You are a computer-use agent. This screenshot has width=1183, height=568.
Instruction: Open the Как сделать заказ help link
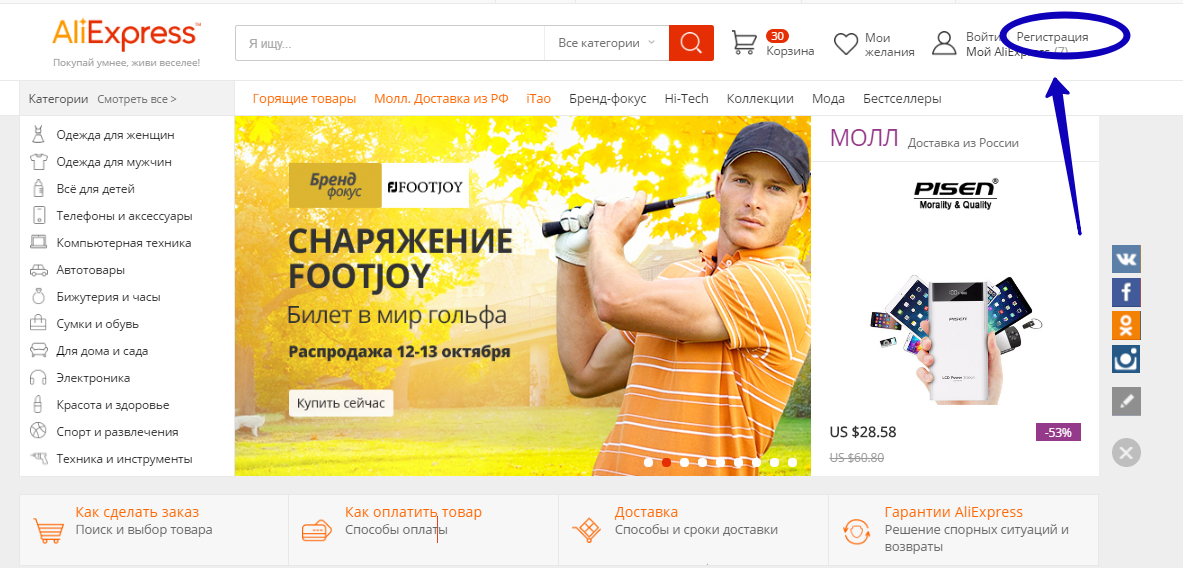point(137,512)
